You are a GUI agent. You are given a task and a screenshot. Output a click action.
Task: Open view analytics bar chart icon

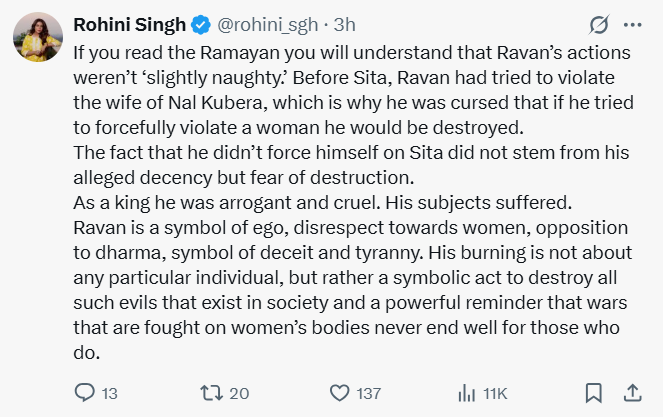point(466,393)
